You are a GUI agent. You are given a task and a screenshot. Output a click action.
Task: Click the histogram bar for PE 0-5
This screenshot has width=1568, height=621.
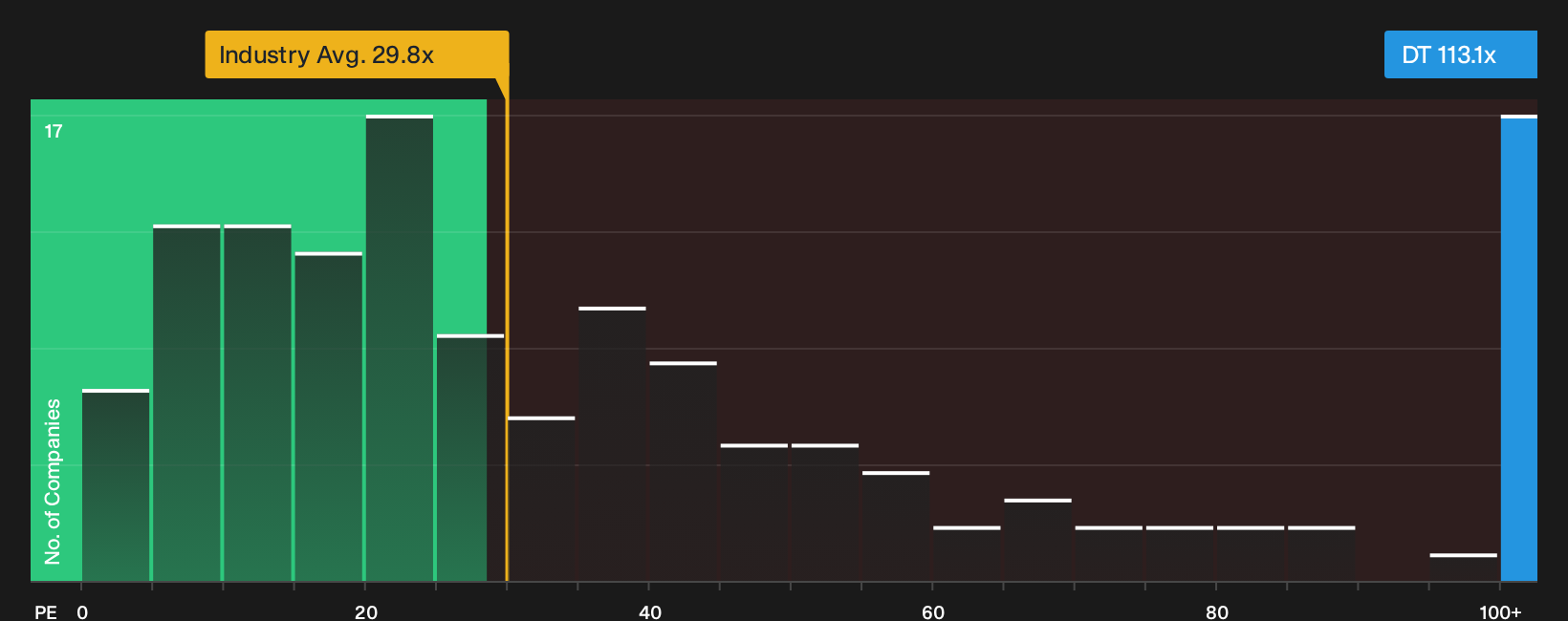point(116,485)
